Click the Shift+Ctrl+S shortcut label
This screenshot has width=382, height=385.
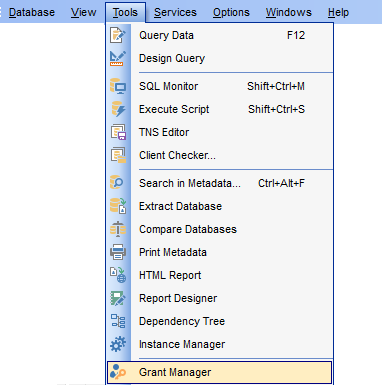[276, 109]
